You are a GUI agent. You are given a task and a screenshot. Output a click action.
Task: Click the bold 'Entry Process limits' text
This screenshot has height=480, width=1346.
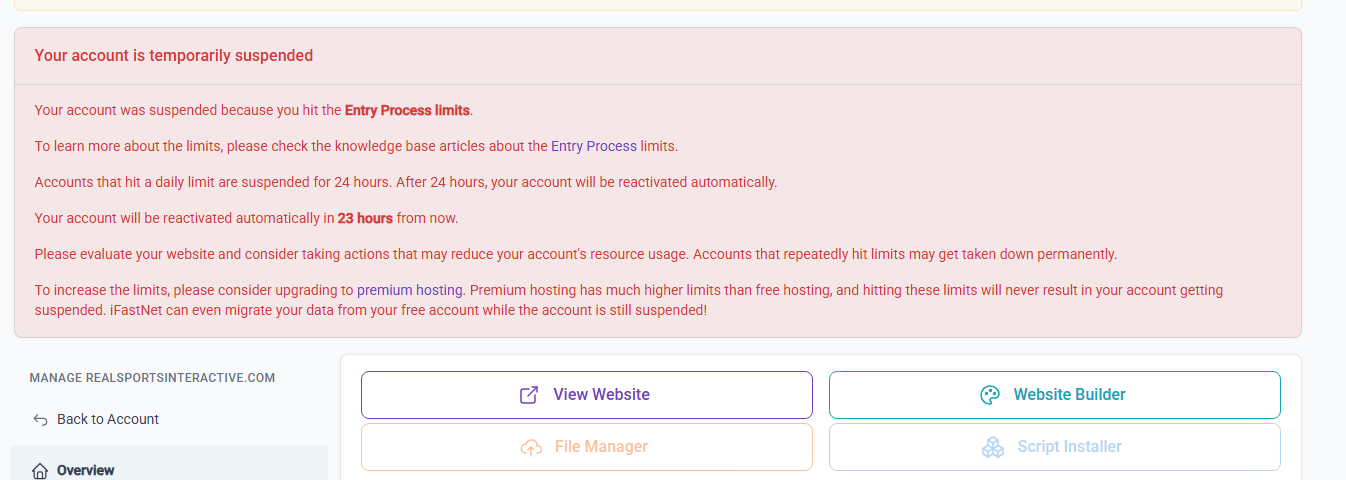point(407,110)
